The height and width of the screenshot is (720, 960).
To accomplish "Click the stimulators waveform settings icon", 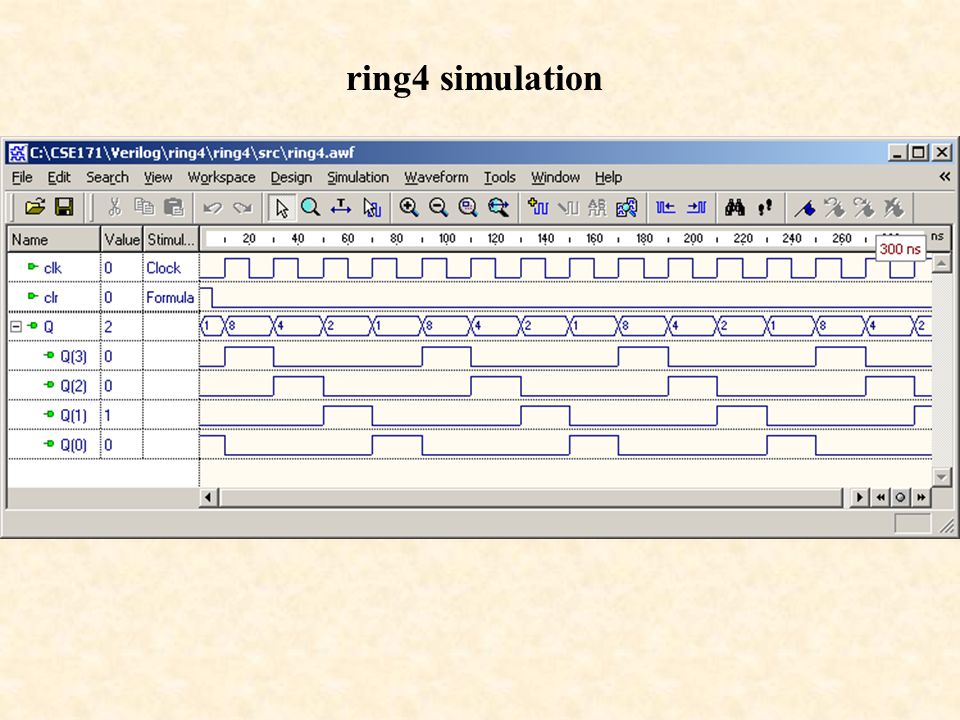I will pos(626,208).
